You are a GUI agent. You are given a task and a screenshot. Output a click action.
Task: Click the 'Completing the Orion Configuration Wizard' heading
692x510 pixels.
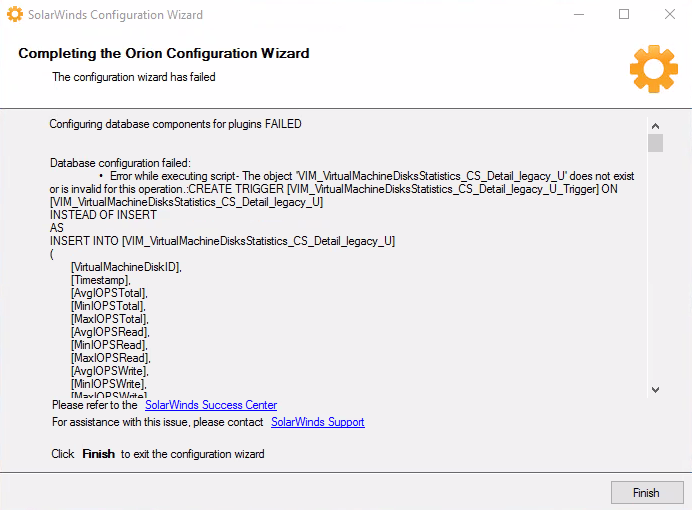click(x=164, y=53)
